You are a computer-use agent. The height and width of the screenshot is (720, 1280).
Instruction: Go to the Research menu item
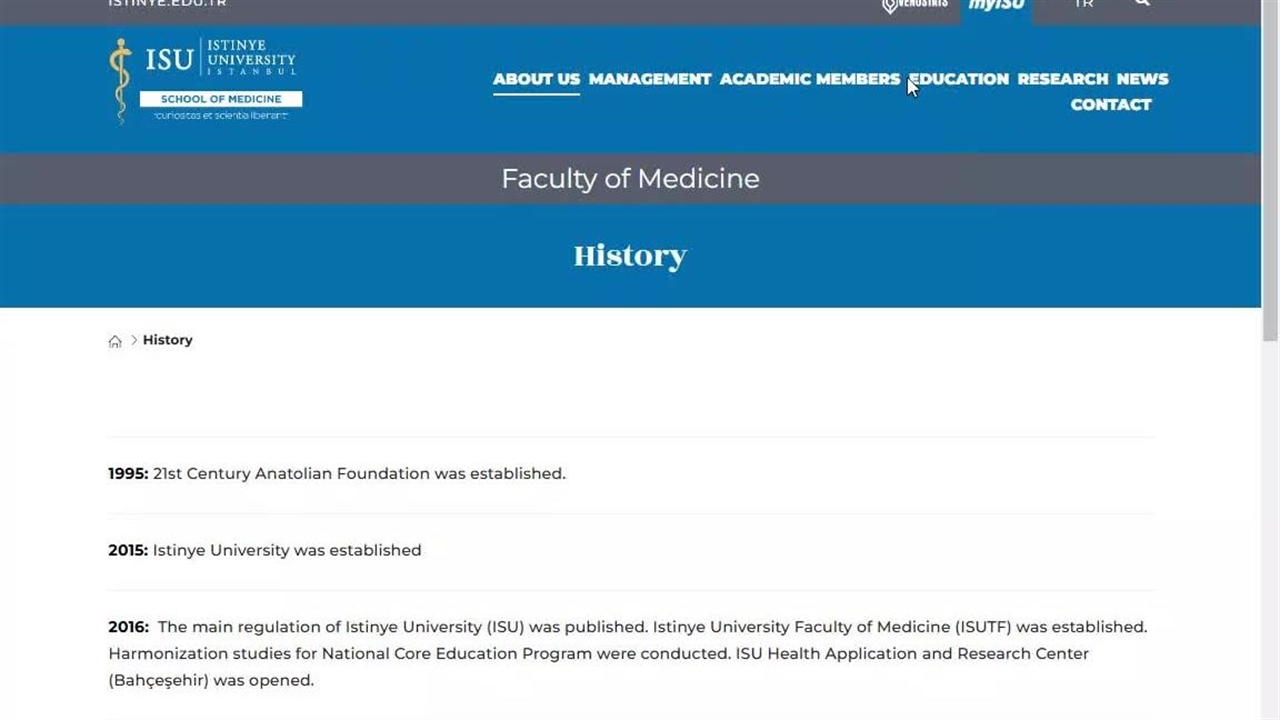click(1062, 79)
